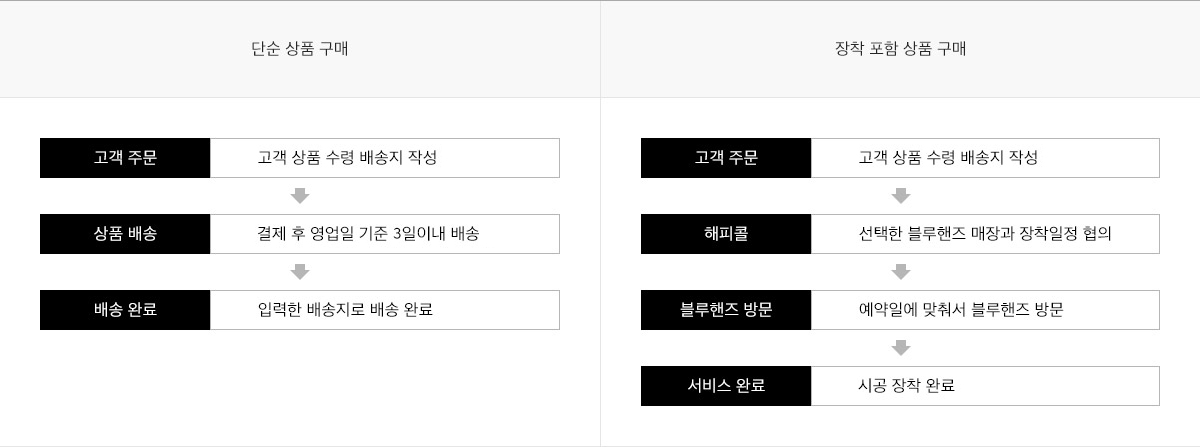Select the 배송 완료 step label
Image resolution: width=1200 pixels, height=447 pixels.
[125, 310]
